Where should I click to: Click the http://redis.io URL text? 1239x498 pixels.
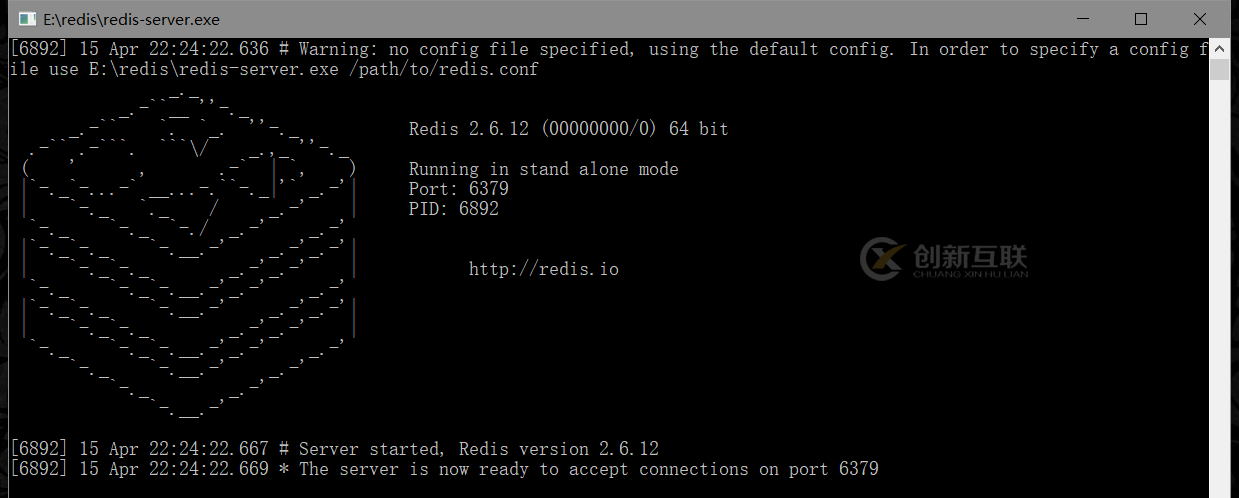(x=543, y=269)
